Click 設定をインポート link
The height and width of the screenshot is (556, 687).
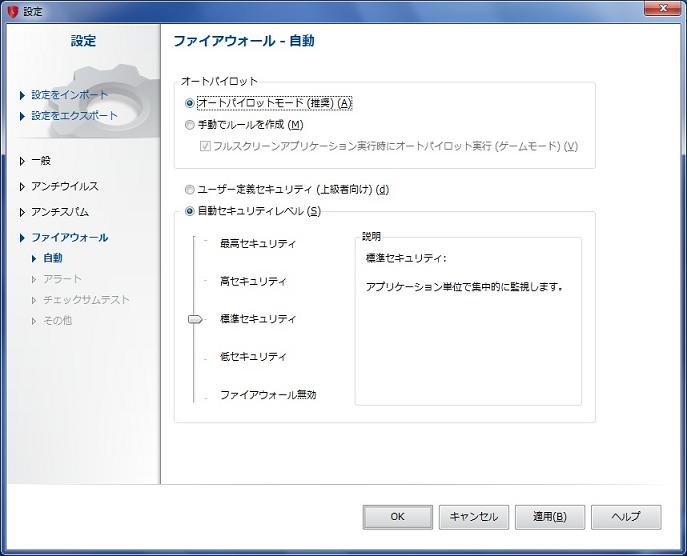coord(69,95)
